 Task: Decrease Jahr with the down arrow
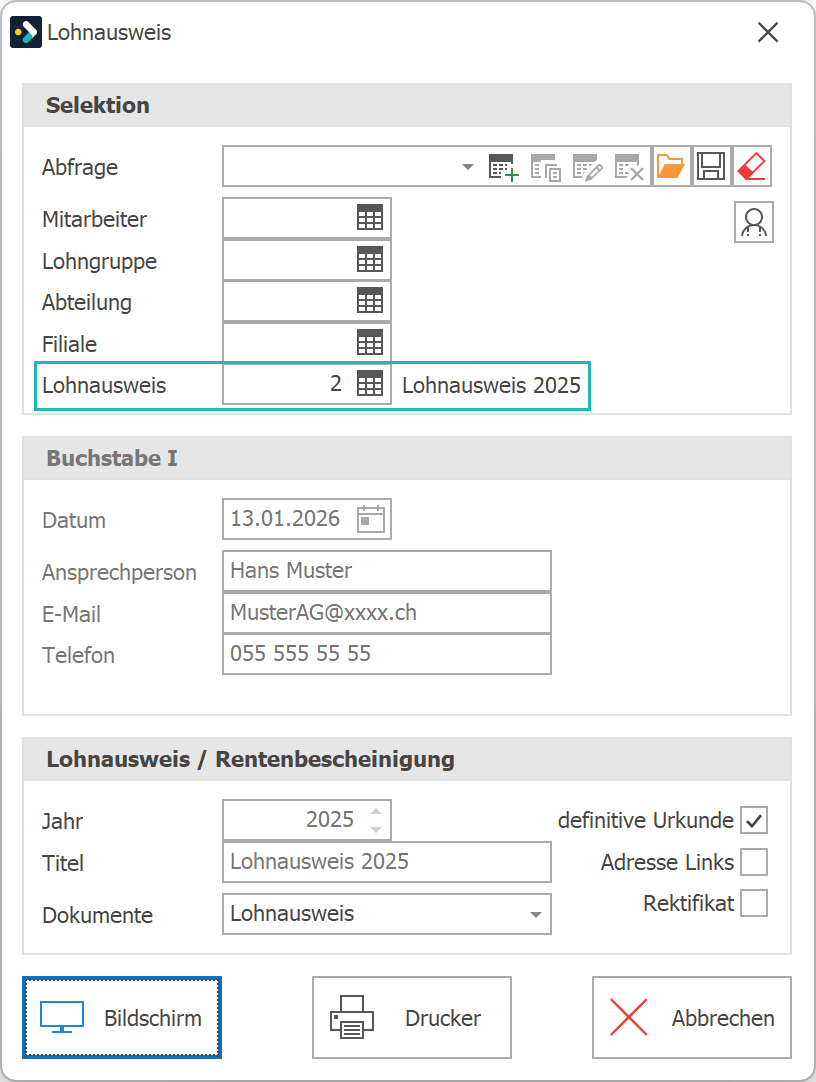click(x=376, y=829)
